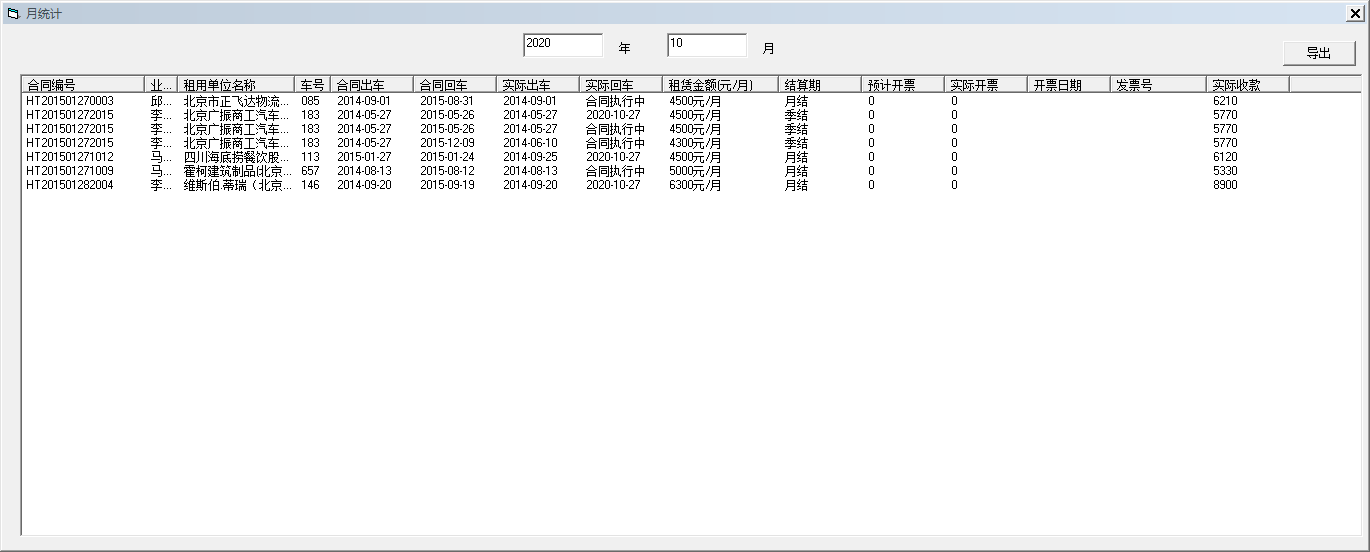This screenshot has height=552, width=1370.
Task: Click the 导出 export button
Action: 1319,54
